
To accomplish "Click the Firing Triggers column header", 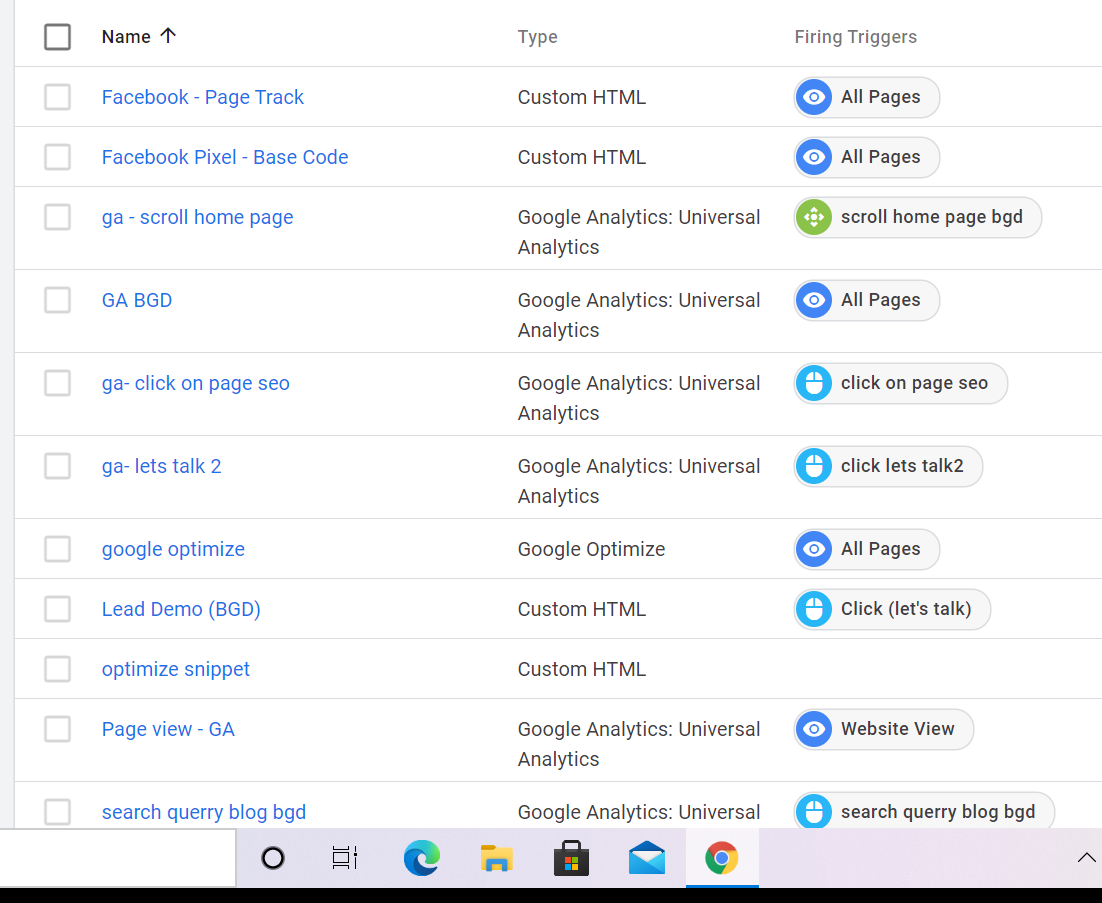I will click(x=855, y=37).
